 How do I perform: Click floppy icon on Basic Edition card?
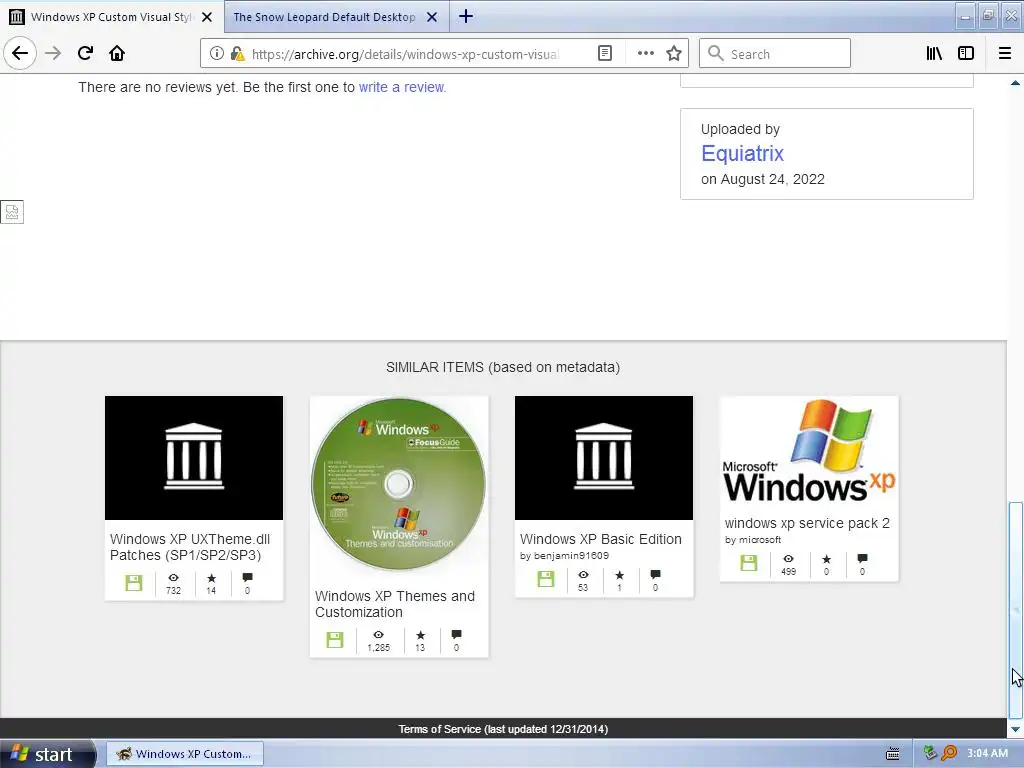pos(546,579)
